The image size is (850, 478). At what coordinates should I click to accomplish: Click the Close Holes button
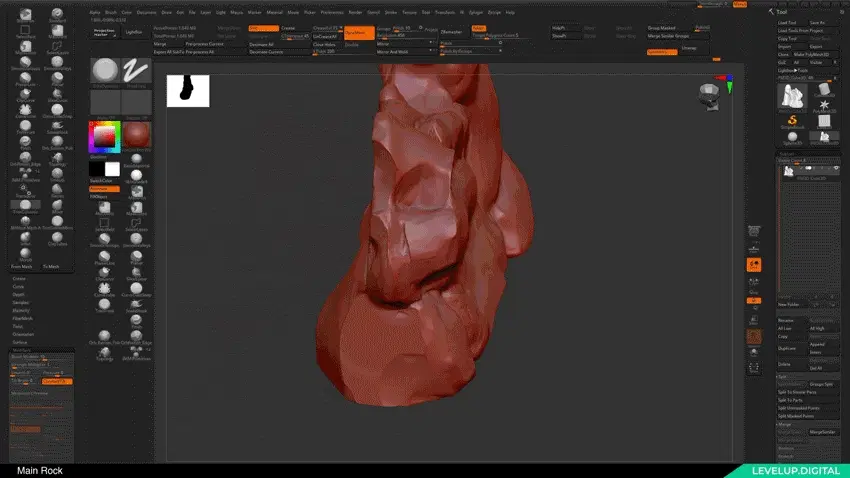[x=327, y=44]
